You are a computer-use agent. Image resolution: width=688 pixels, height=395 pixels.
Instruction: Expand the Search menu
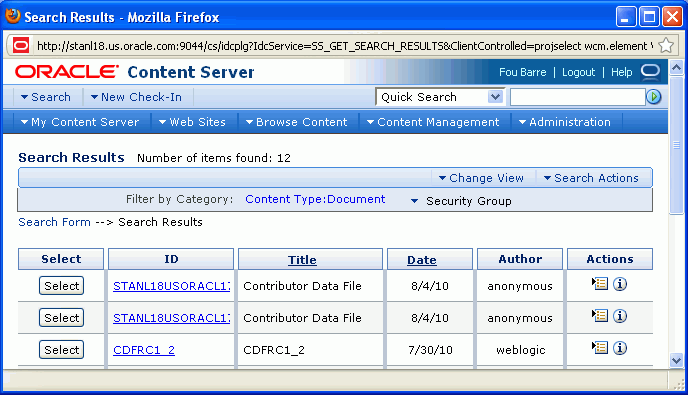coord(45,97)
